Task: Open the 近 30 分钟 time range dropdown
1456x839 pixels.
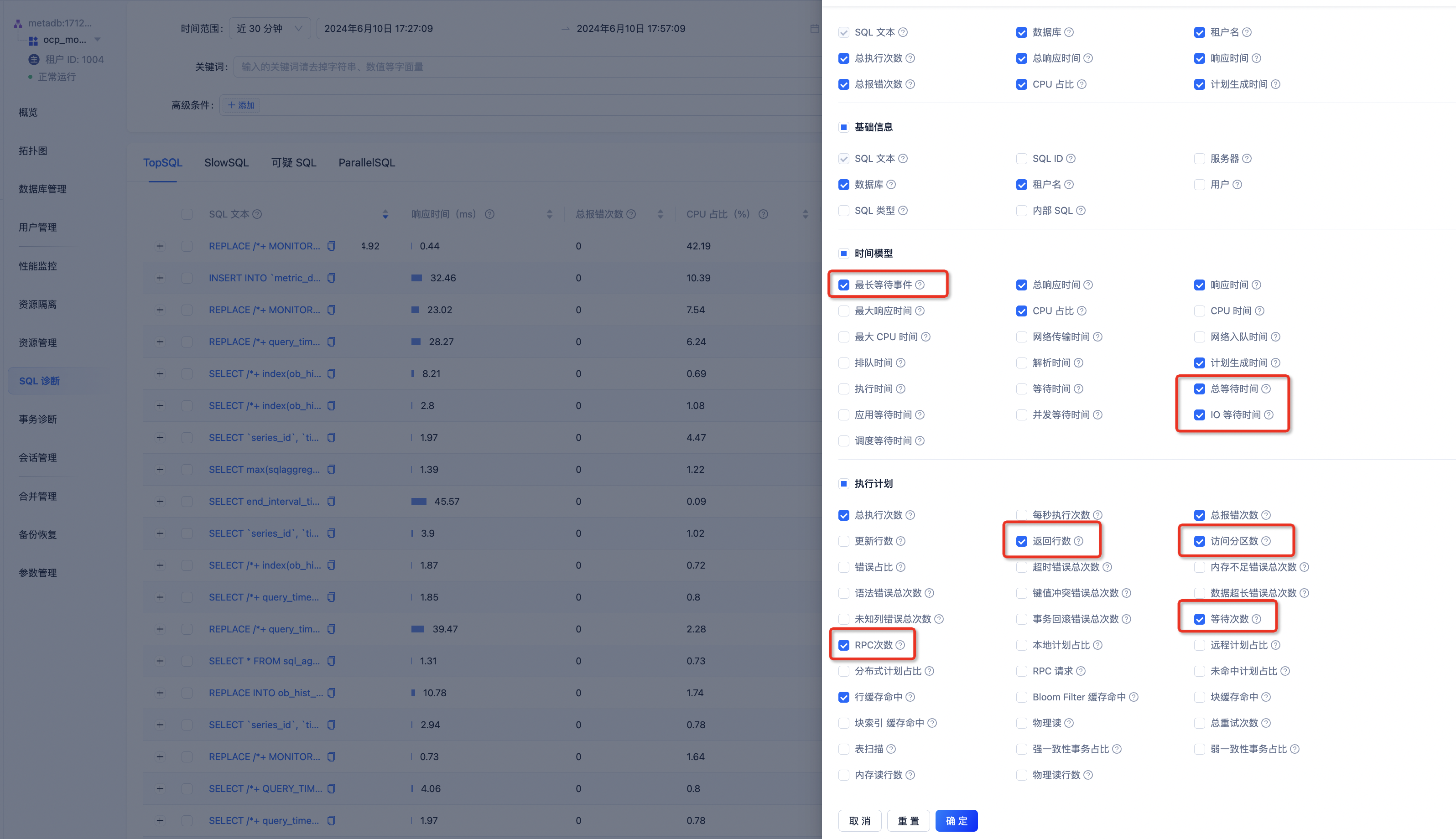Action: (269, 29)
